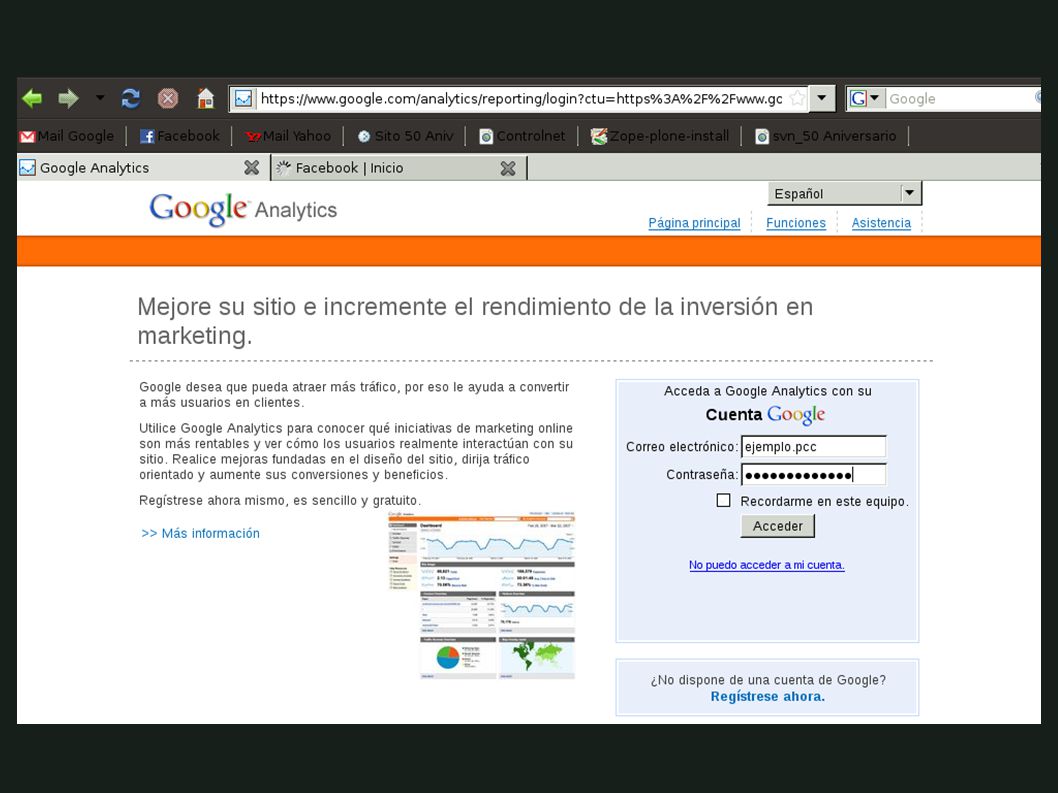Switch to the Google Analytics tab

pos(143,167)
